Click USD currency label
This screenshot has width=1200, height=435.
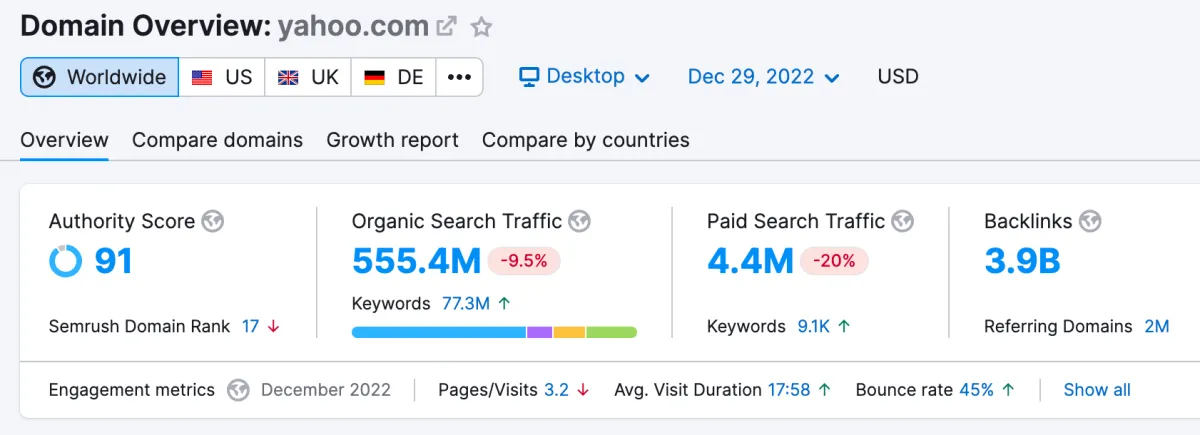(x=898, y=77)
